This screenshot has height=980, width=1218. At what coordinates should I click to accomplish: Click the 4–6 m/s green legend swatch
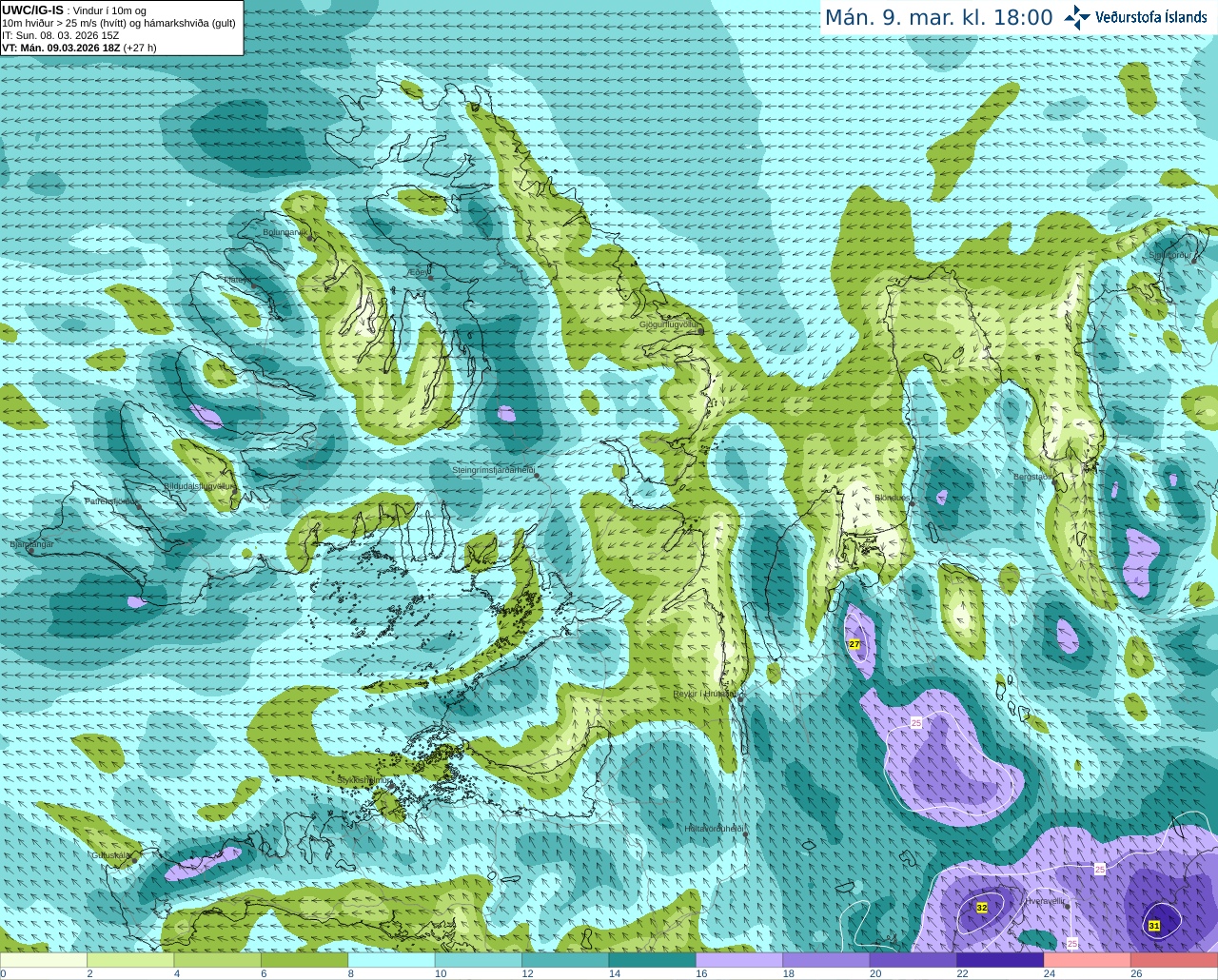click(x=218, y=960)
